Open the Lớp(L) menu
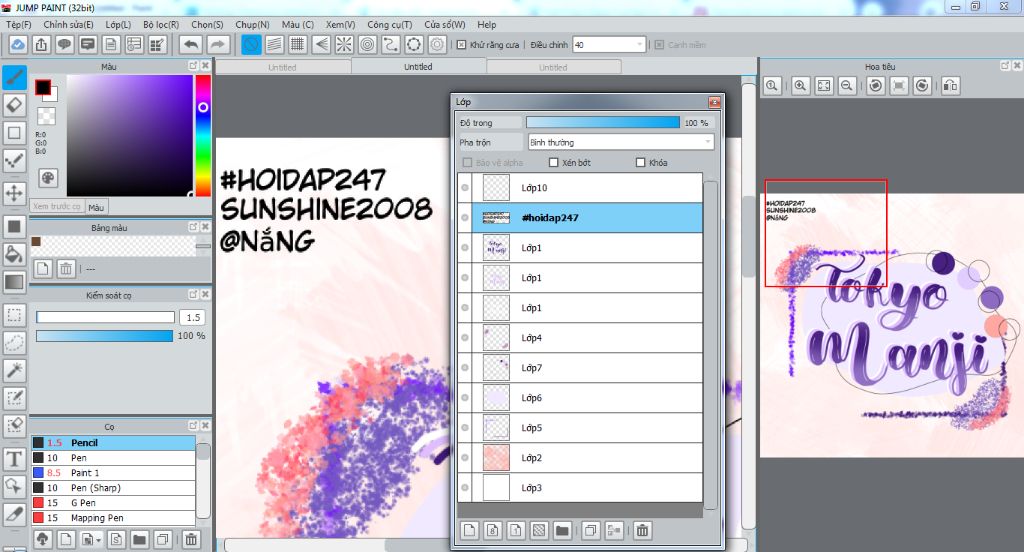Image resolution: width=1024 pixels, height=552 pixels. point(118,25)
